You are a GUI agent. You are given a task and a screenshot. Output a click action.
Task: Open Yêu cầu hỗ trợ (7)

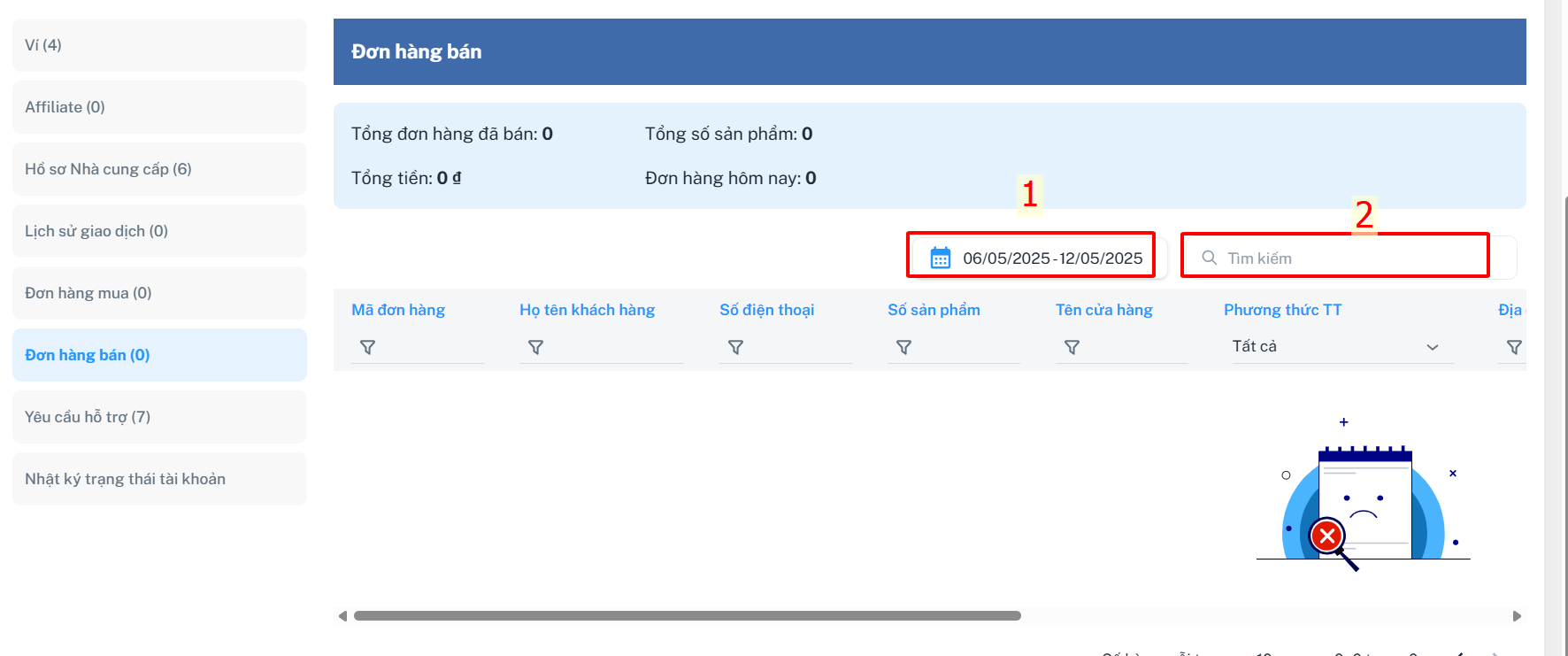coord(159,417)
